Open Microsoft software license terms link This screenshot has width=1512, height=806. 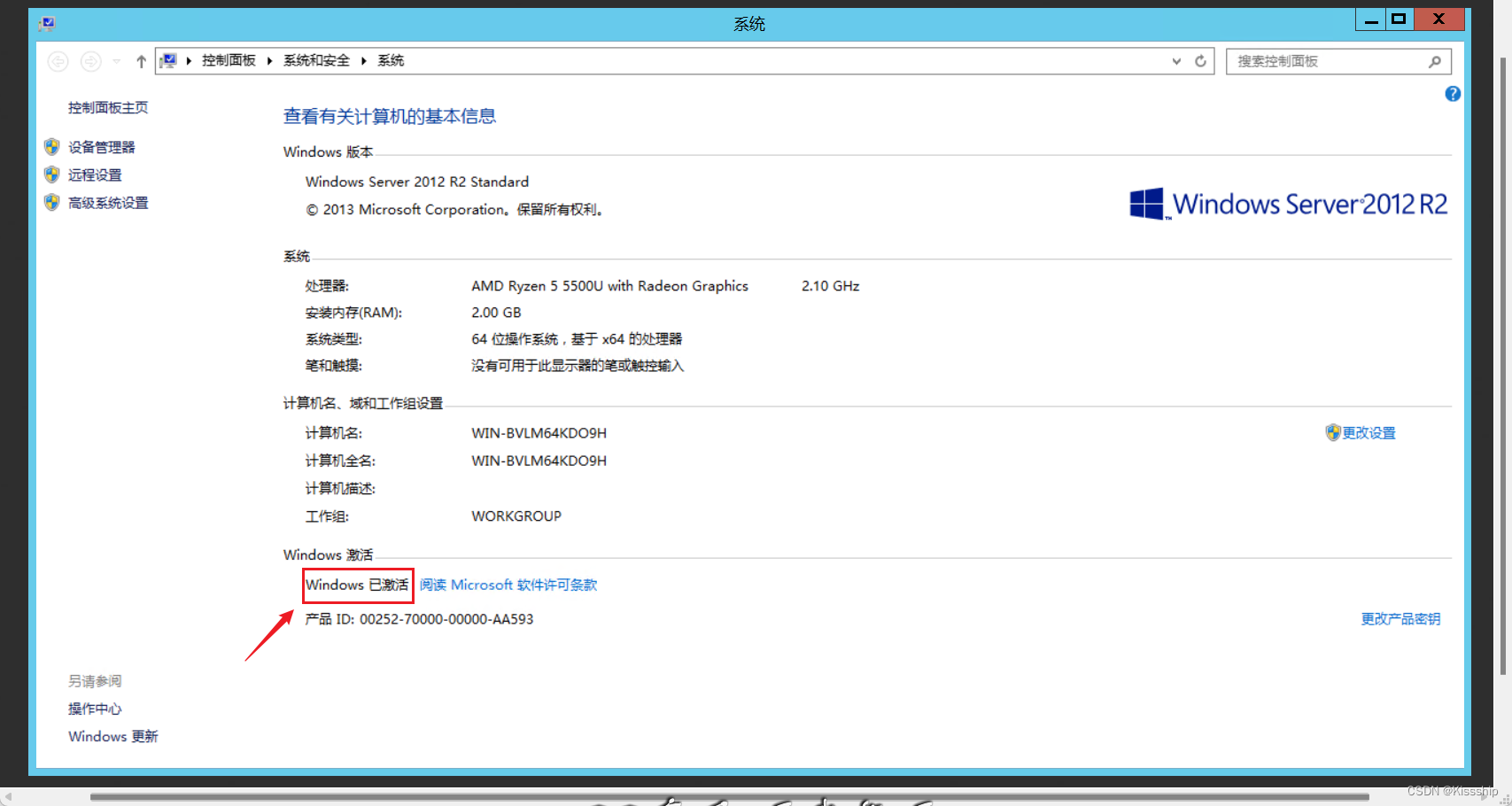tap(508, 585)
